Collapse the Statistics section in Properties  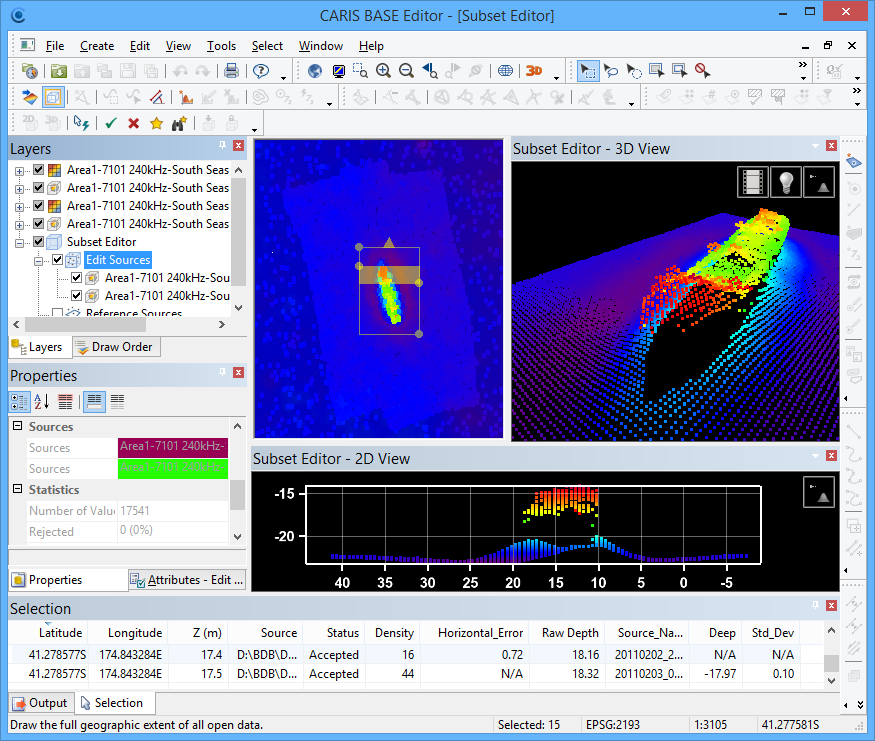point(17,490)
